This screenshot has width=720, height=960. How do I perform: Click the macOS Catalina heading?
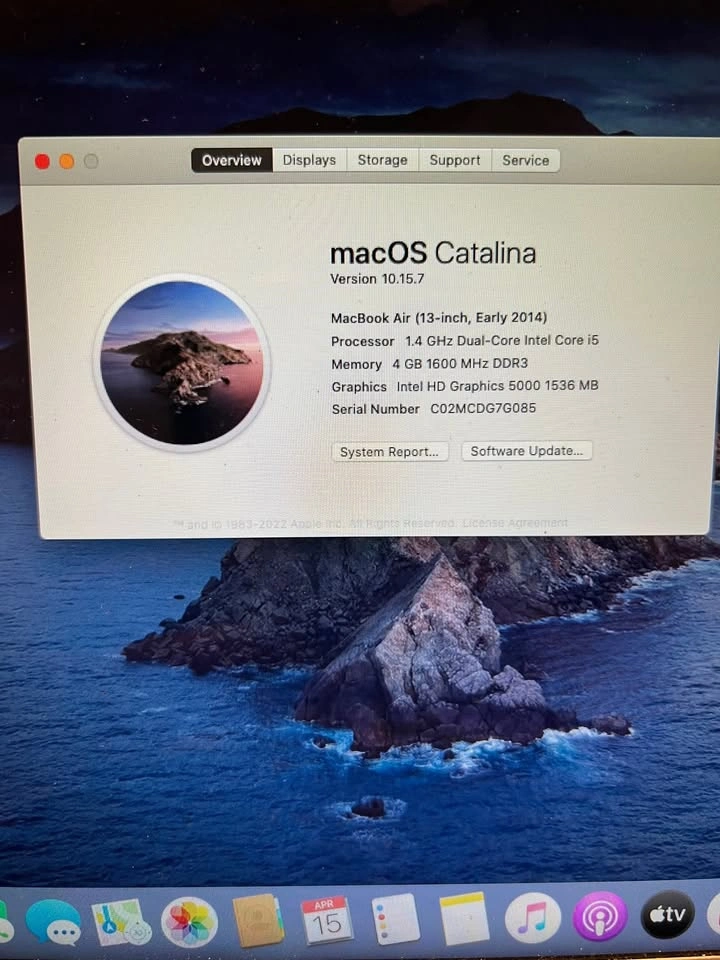pyautogui.click(x=433, y=253)
